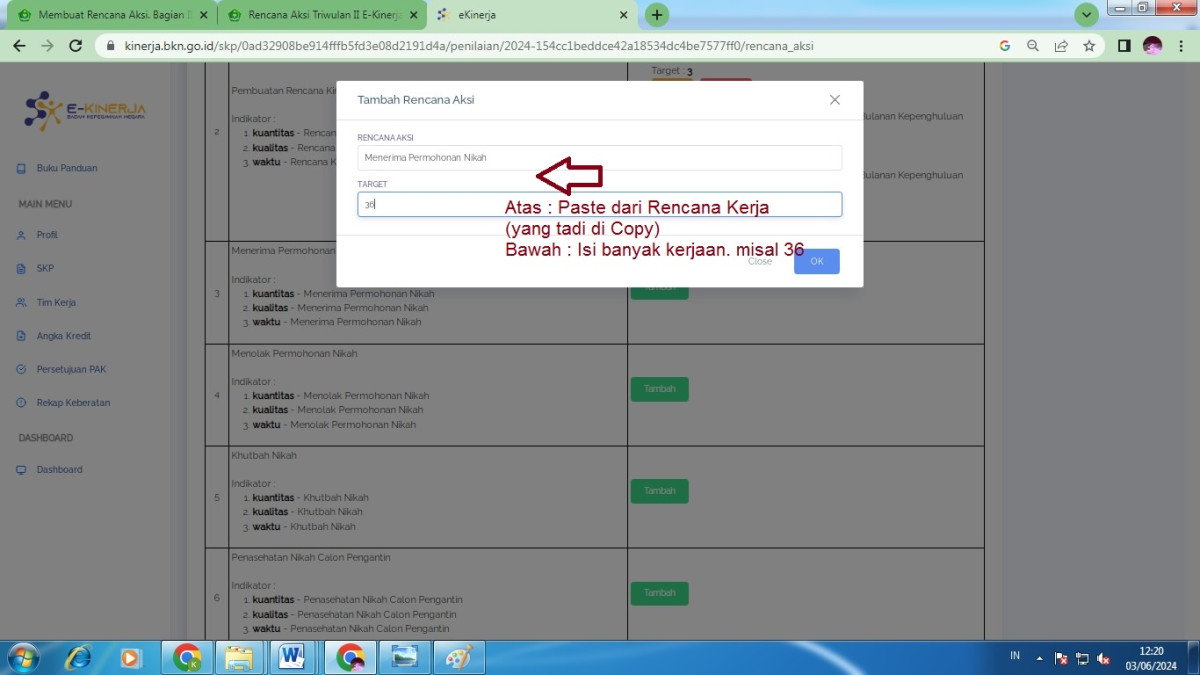Click 'Penasehatan Nikah Calon Pengantin' row title
Screen dimensions: 1200x675
(311, 557)
